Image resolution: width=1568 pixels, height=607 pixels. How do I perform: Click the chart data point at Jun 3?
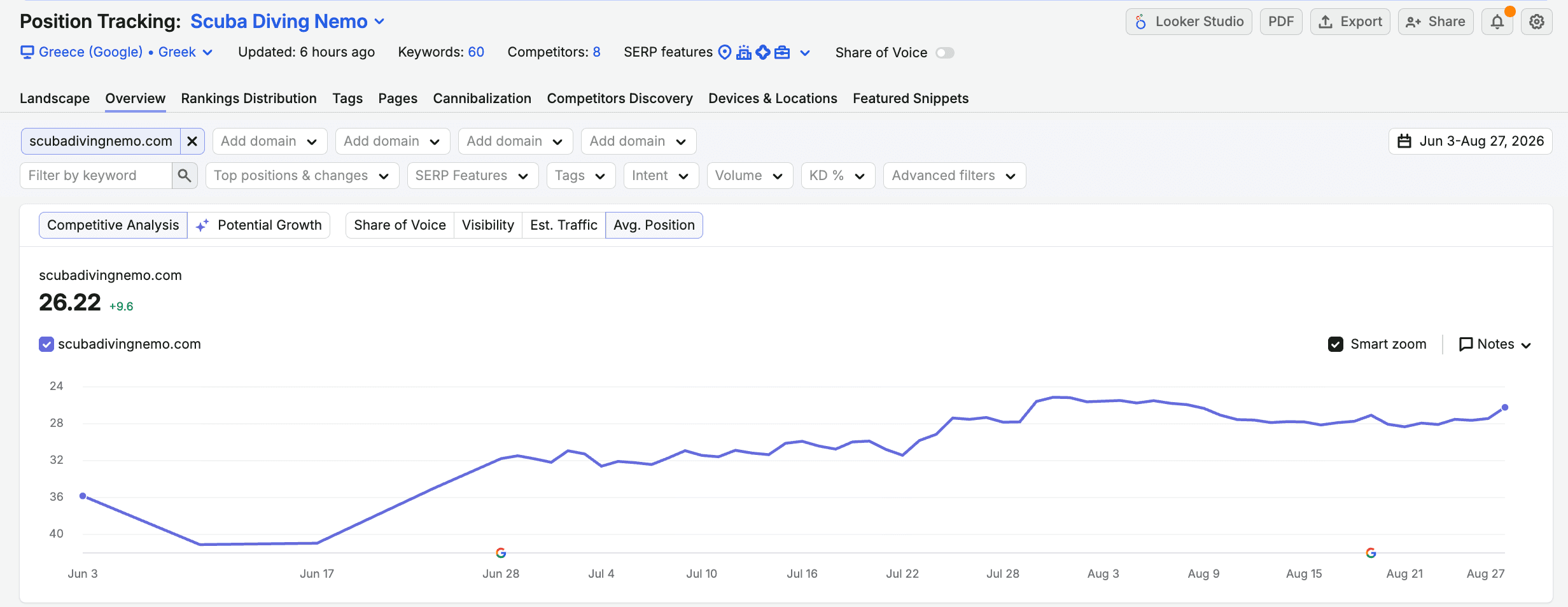(x=83, y=496)
